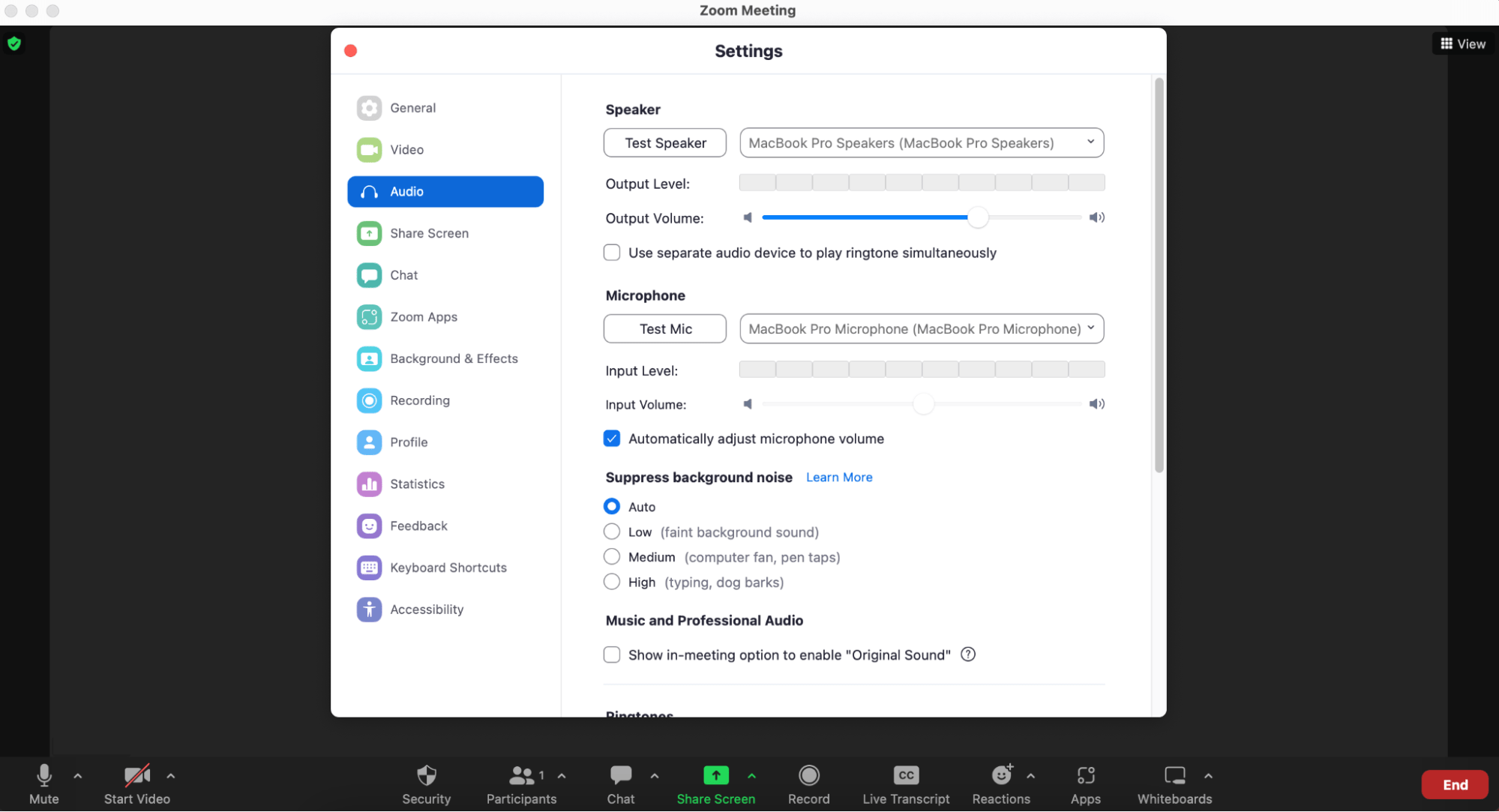Open the Security shield icon

click(426, 775)
